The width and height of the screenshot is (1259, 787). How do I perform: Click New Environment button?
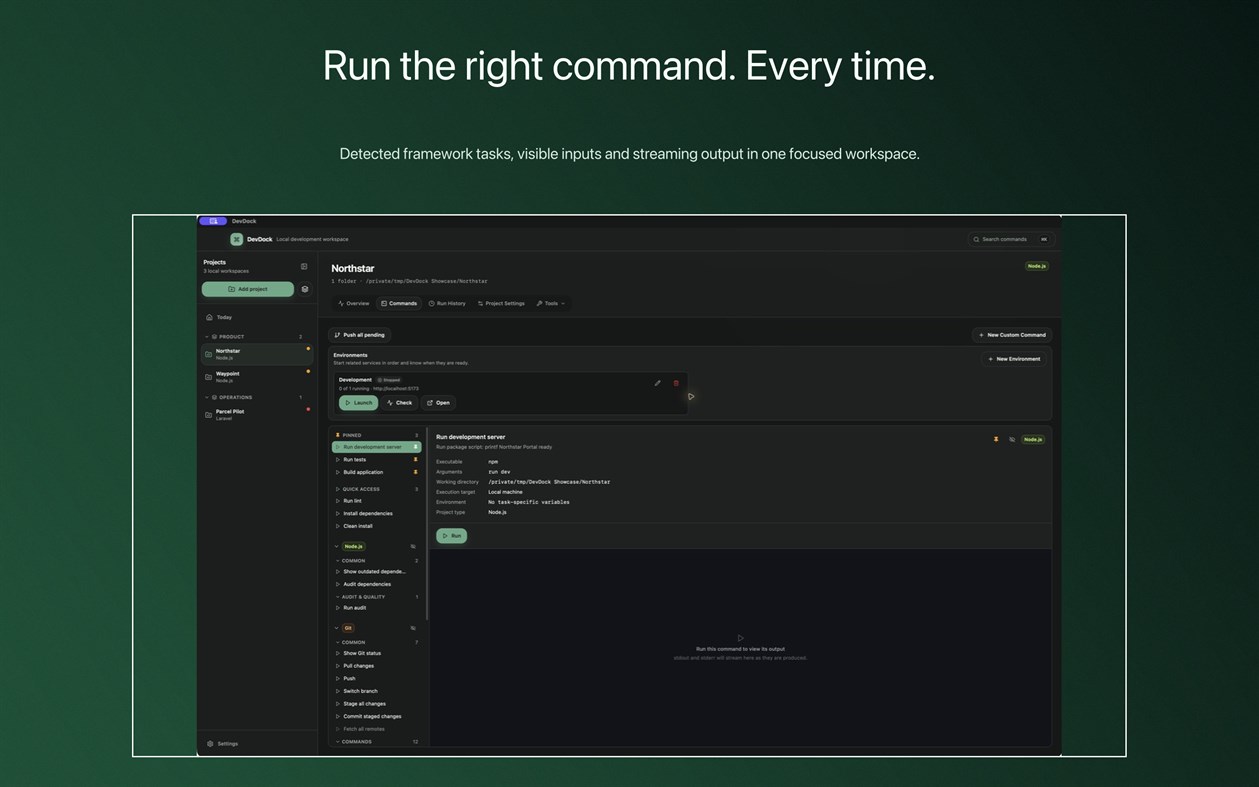tap(1014, 359)
